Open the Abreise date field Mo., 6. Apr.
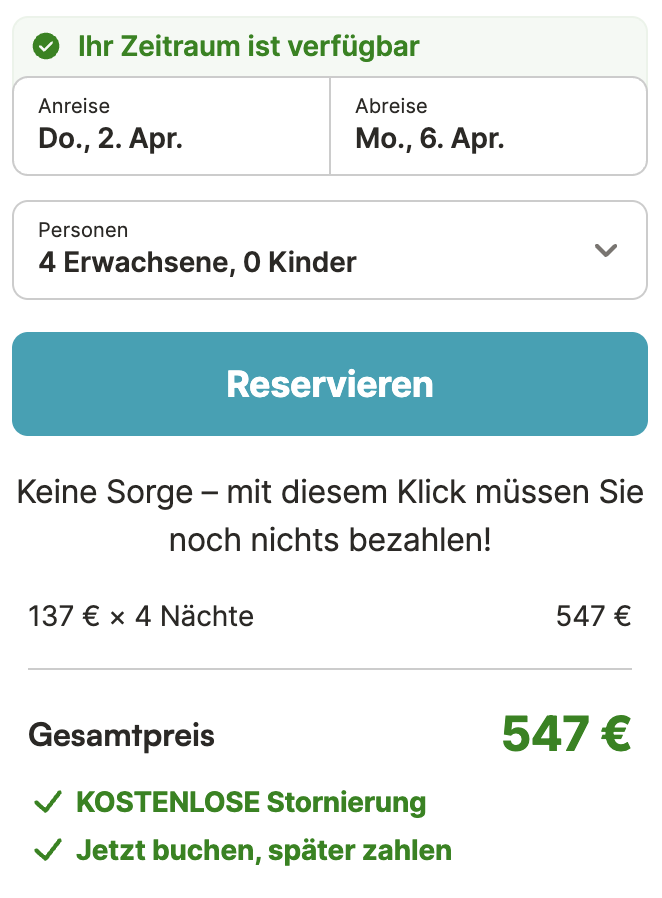This screenshot has width=662, height=898. (x=488, y=125)
